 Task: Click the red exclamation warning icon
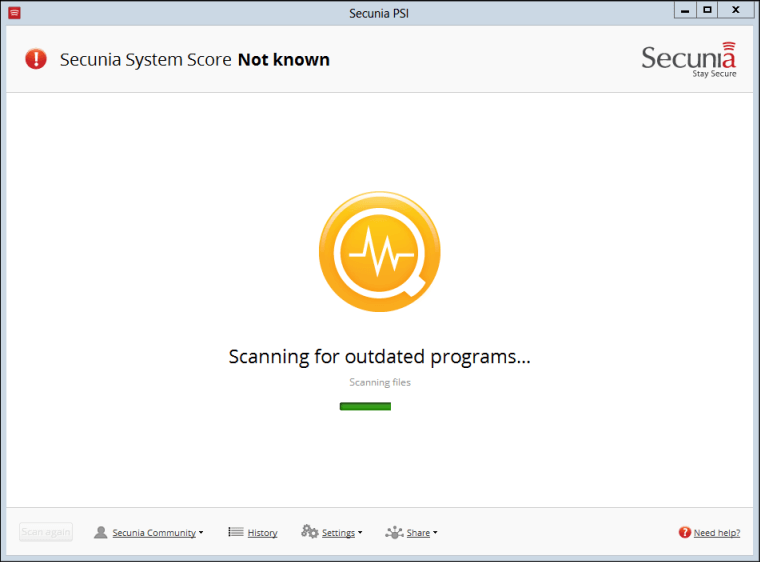click(x=36, y=59)
